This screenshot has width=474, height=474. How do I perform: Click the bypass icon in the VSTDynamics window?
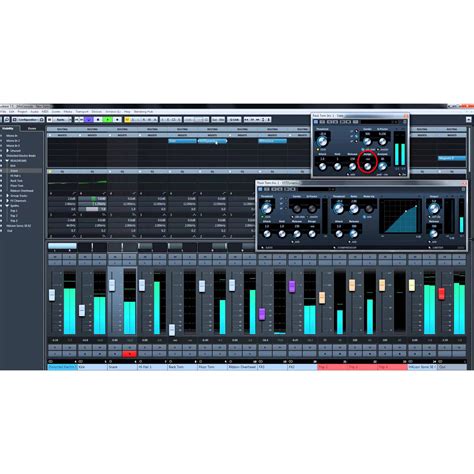(261, 189)
